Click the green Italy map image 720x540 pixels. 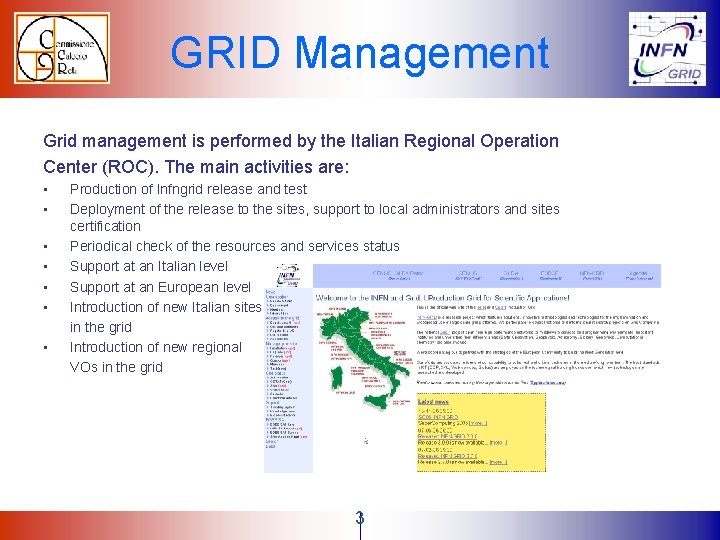pyautogui.click(x=363, y=358)
